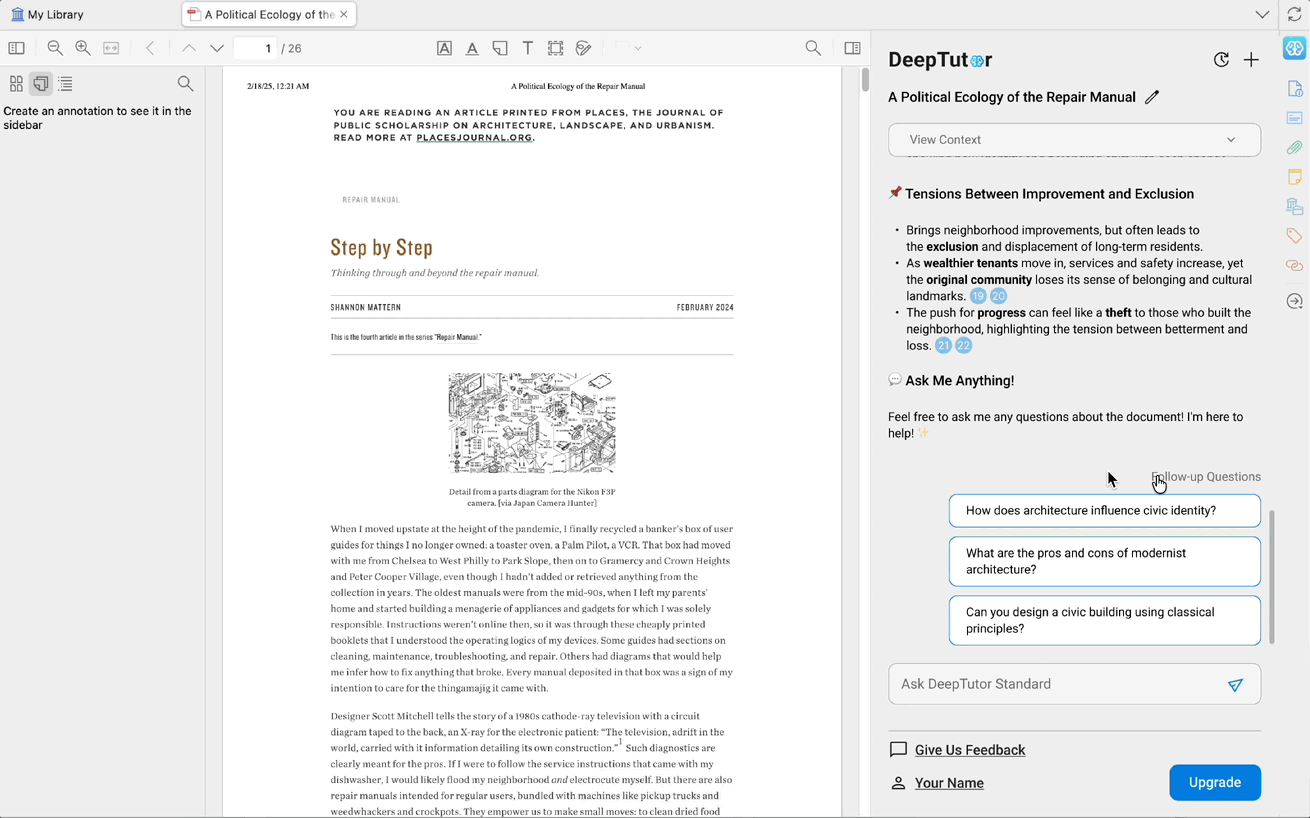The image size is (1310, 818).
Task: Click the Ask Me Anything! heading
Action: tap(959, 381)
